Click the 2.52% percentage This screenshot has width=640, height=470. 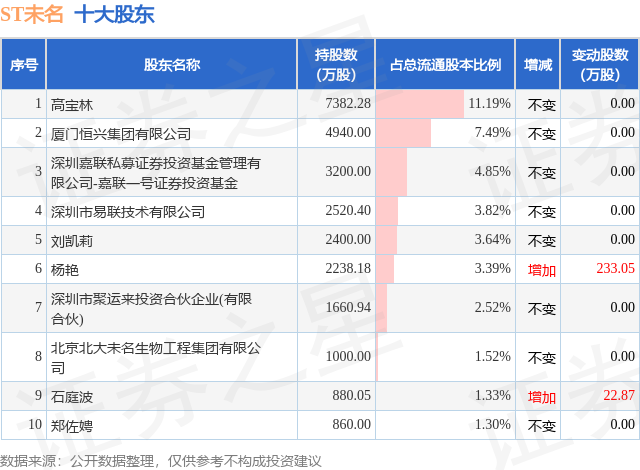pos(493,307)
